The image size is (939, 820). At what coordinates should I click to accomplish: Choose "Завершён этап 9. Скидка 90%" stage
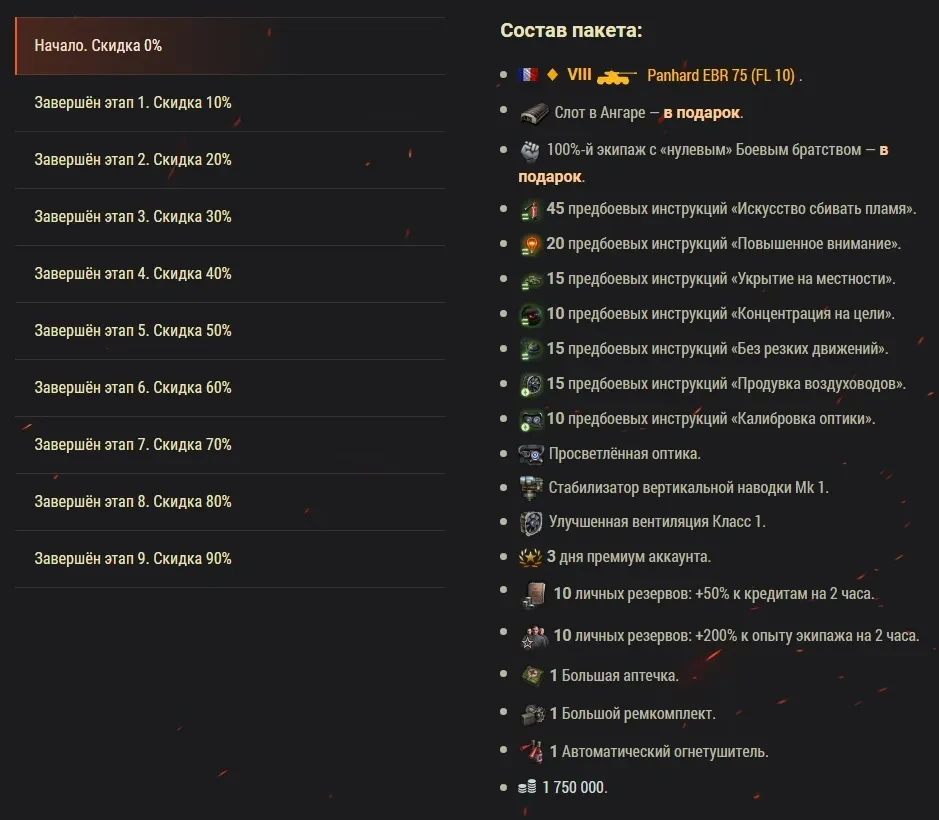[230, 559]
